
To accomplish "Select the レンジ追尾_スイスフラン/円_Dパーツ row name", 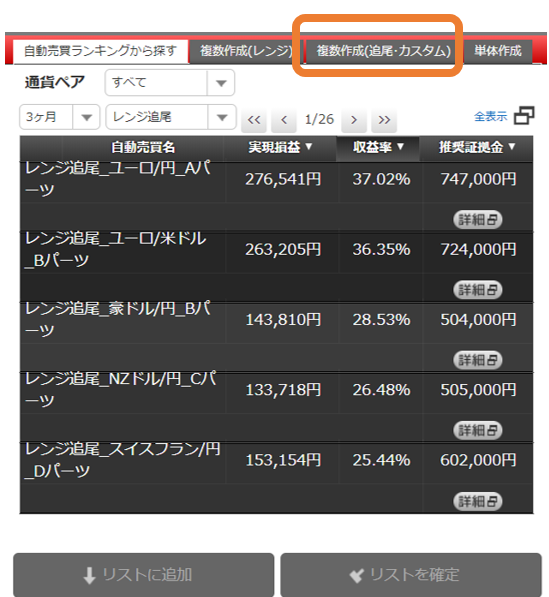I will [x=122, y=460].
